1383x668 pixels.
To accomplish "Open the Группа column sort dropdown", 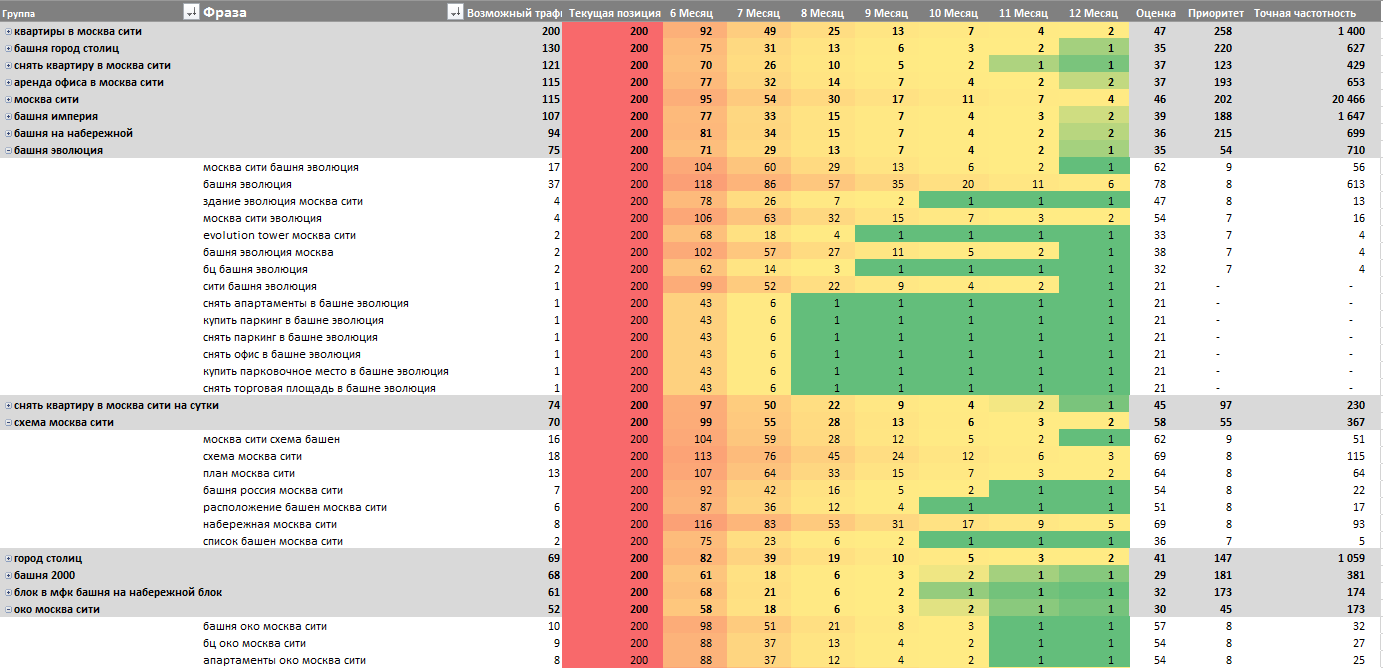I will coord(191,12).
